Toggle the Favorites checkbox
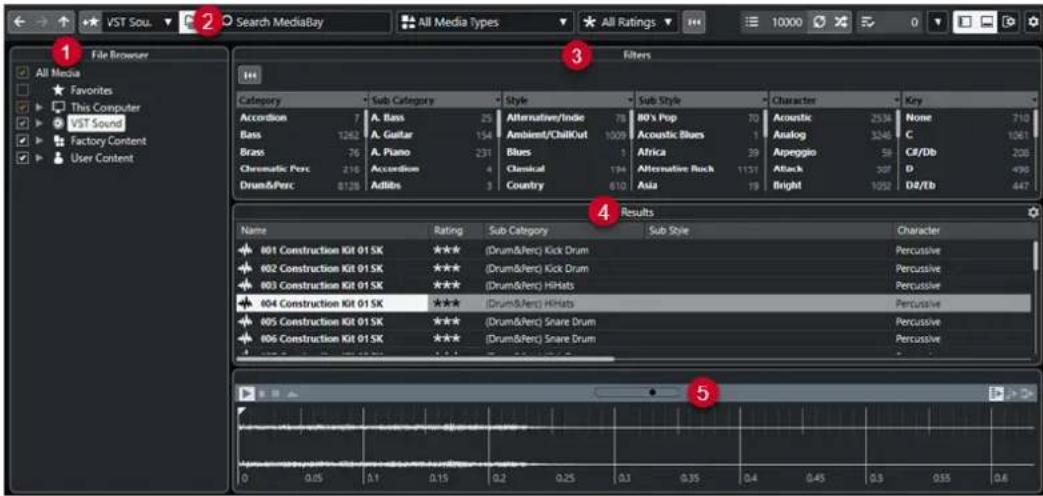Viewport: 1043px width, 496px height. click(x=22, y=90)
